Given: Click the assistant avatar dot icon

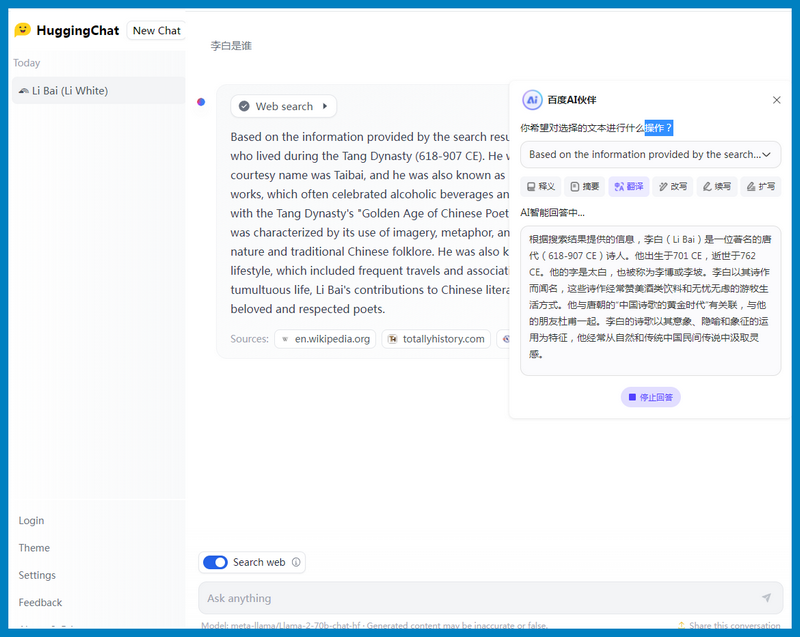Looking at the screenshot, I should (201, 102).
